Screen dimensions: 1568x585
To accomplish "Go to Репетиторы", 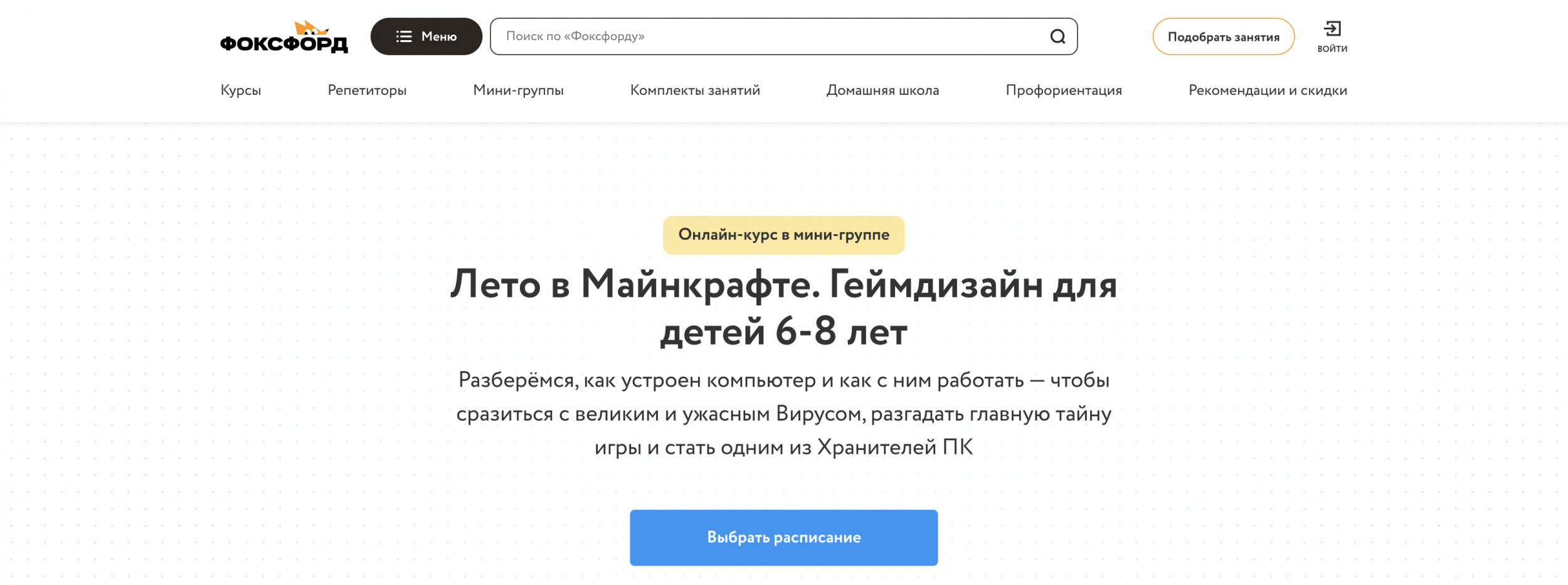I will pyautogui.click(x=367, y=90).
